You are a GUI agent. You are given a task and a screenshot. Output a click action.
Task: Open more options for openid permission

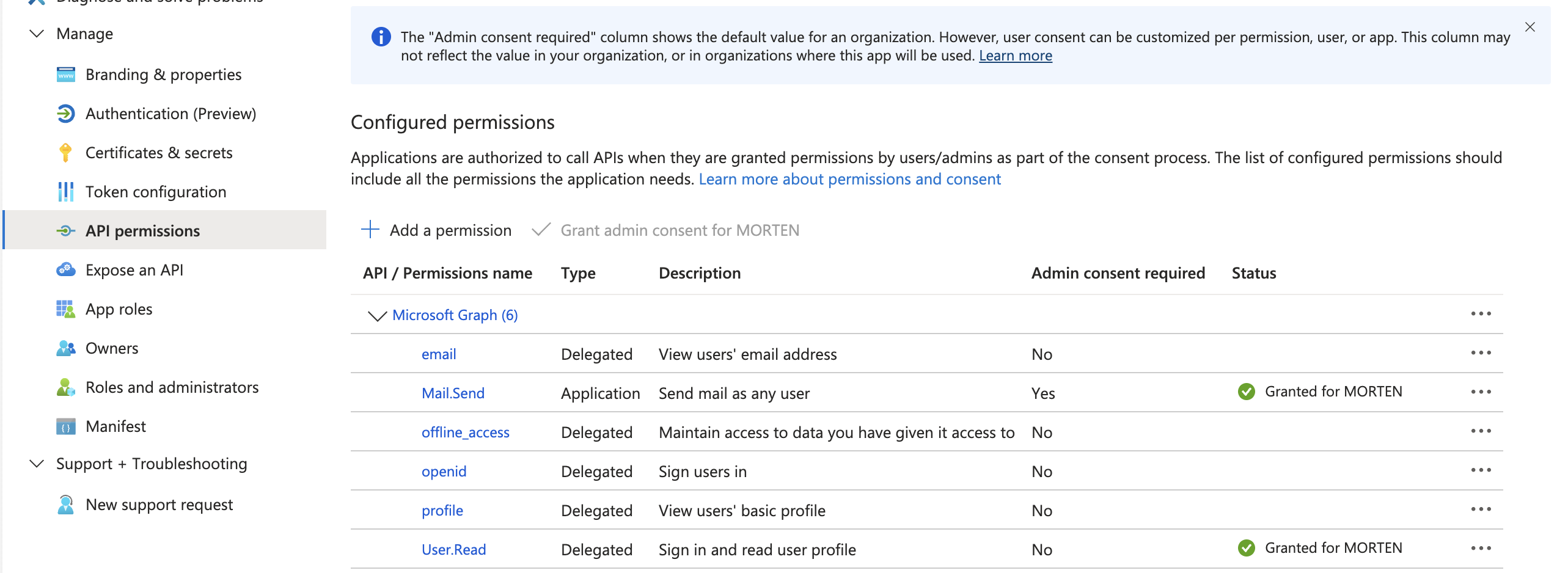(1481, 470)
